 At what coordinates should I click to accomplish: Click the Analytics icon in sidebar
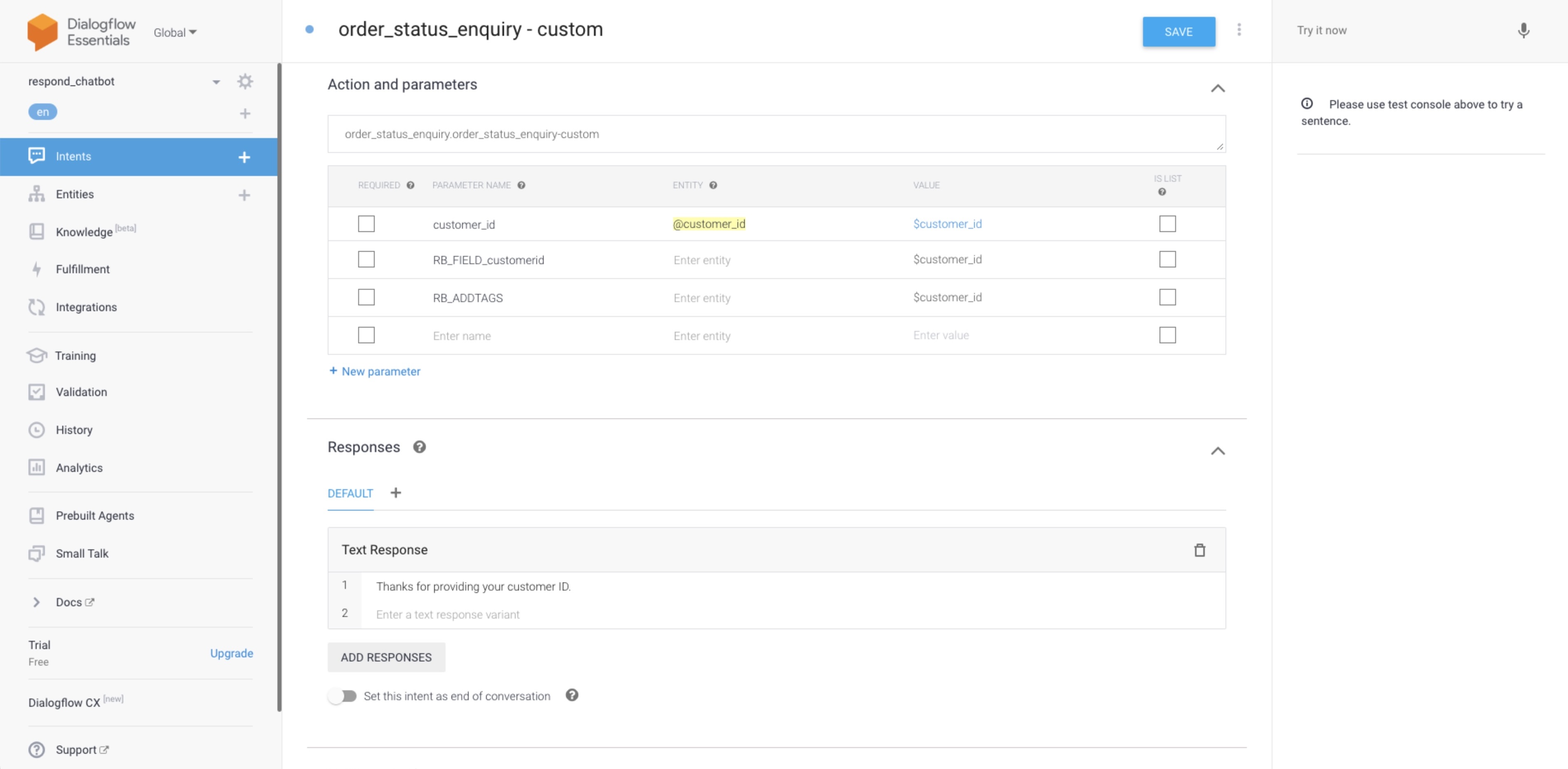(35, 467)
